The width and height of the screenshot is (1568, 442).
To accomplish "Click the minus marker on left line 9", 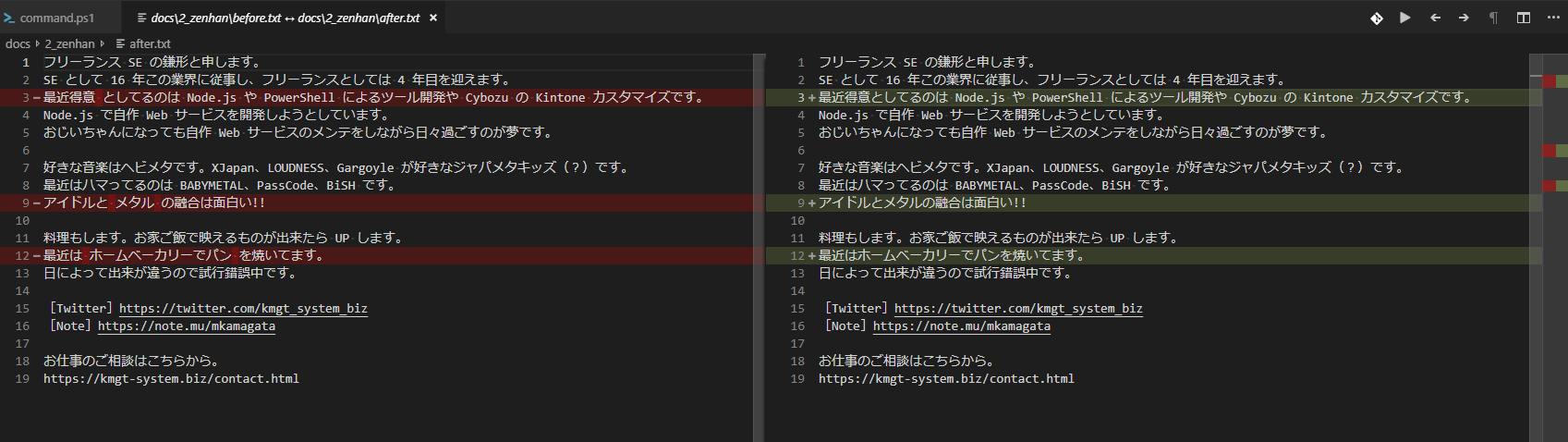I will [x=36, y=203].
